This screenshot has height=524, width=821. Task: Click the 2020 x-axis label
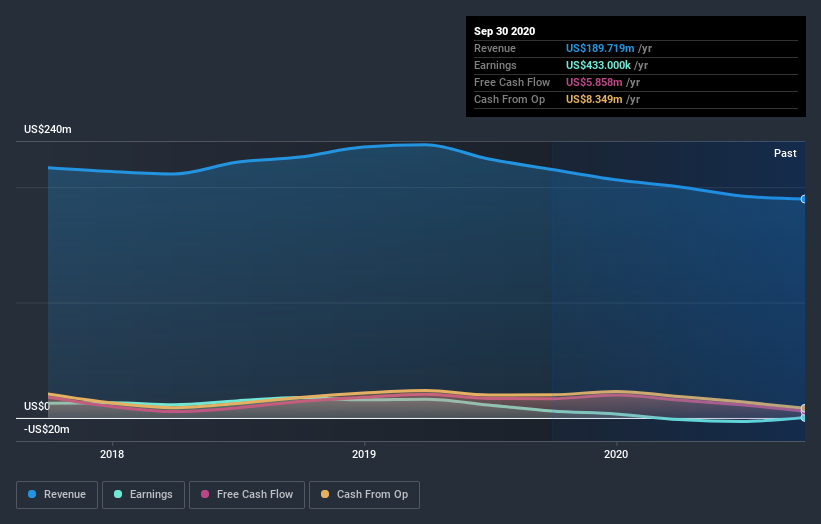tap(616, 454)
